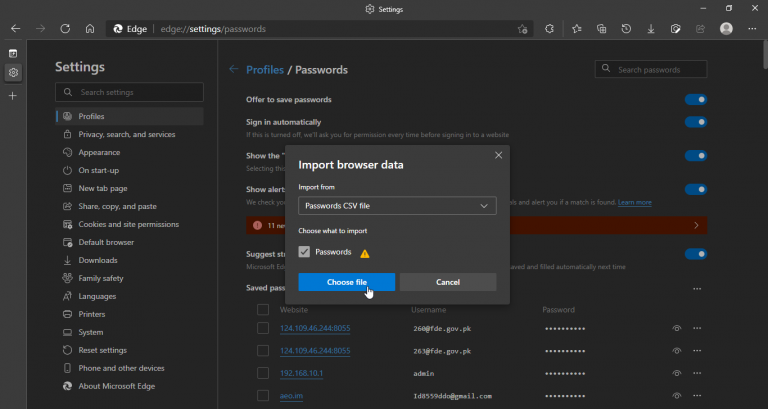768x409 pixels.
Task: Select checkbox for 260@fde.gov.pk row
Action: tap(263, 328)
